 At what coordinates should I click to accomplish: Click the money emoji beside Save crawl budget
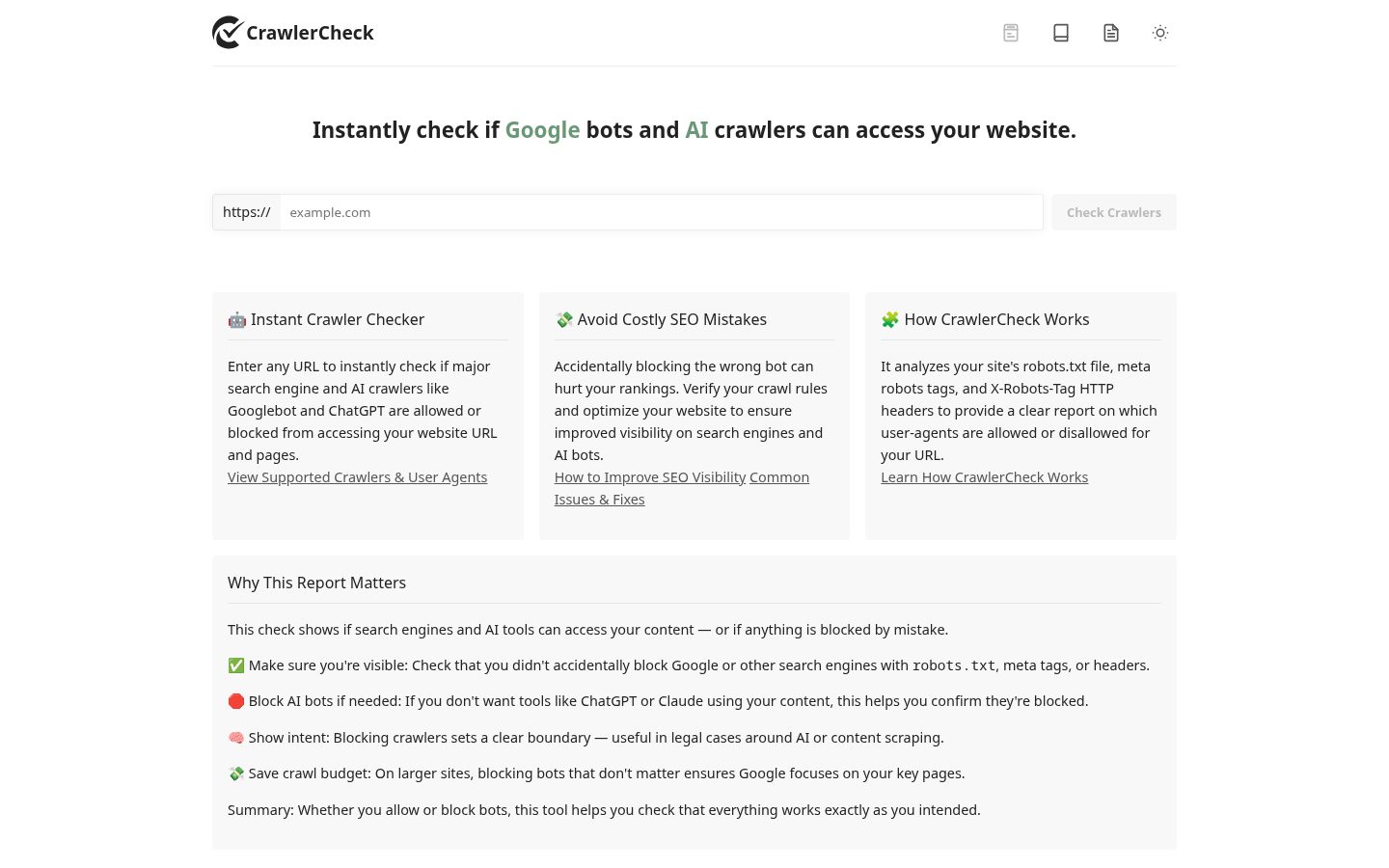pos(236,773)
